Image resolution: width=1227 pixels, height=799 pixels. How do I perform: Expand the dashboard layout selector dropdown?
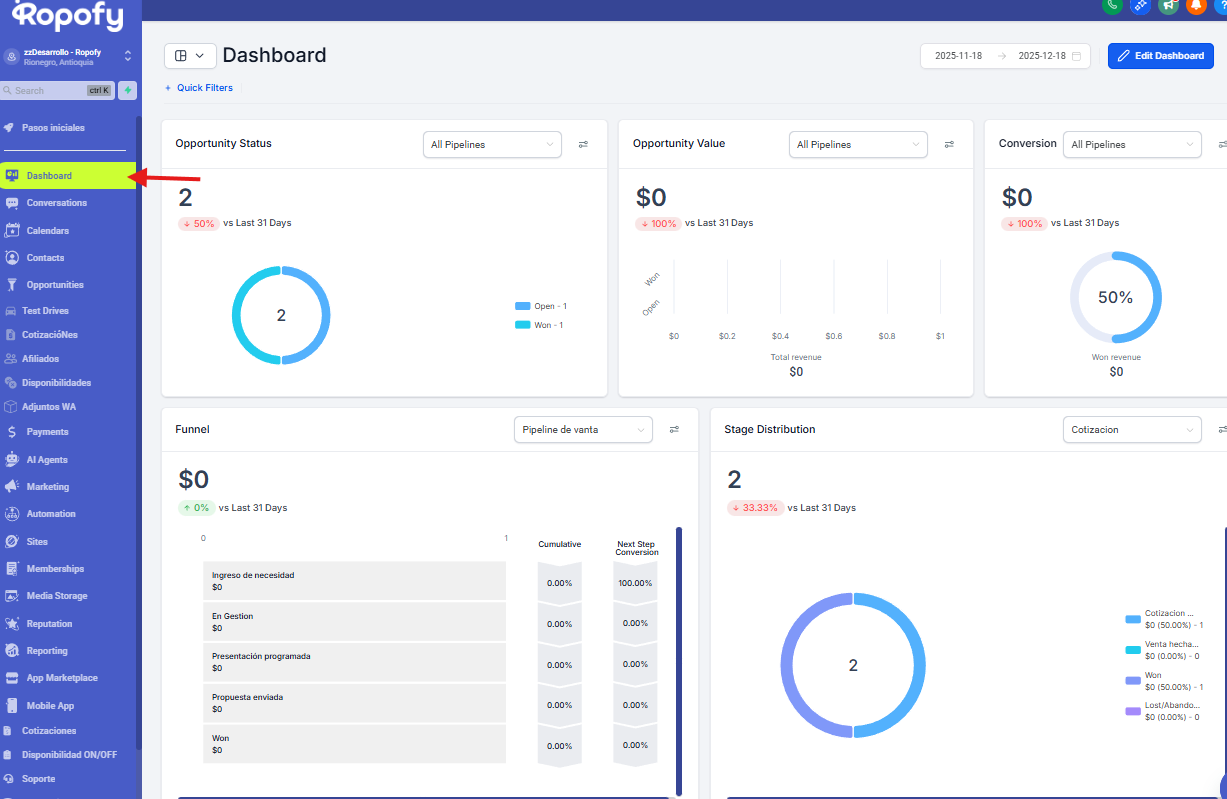189,56
